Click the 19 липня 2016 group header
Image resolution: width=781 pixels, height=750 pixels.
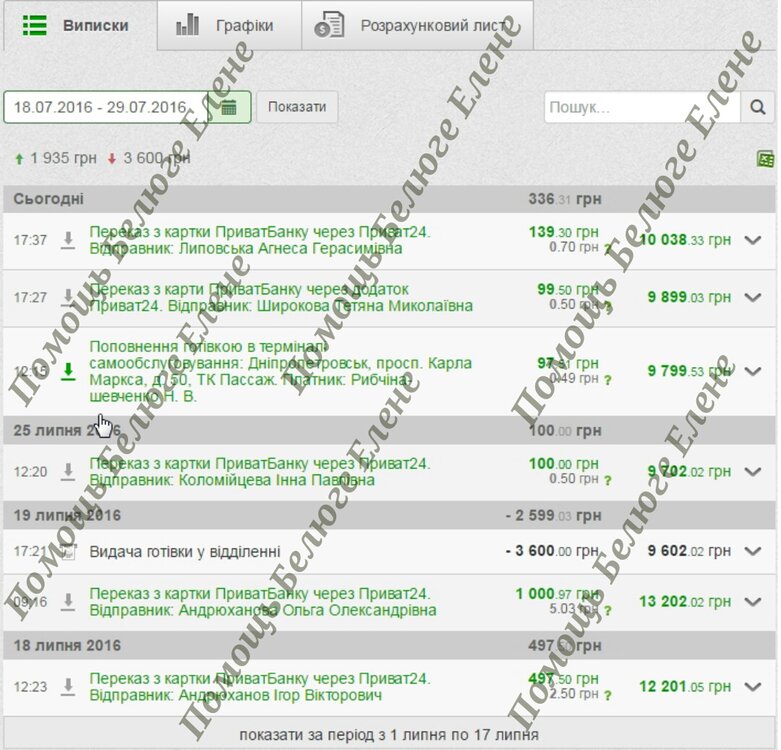(x=389, y=515)
